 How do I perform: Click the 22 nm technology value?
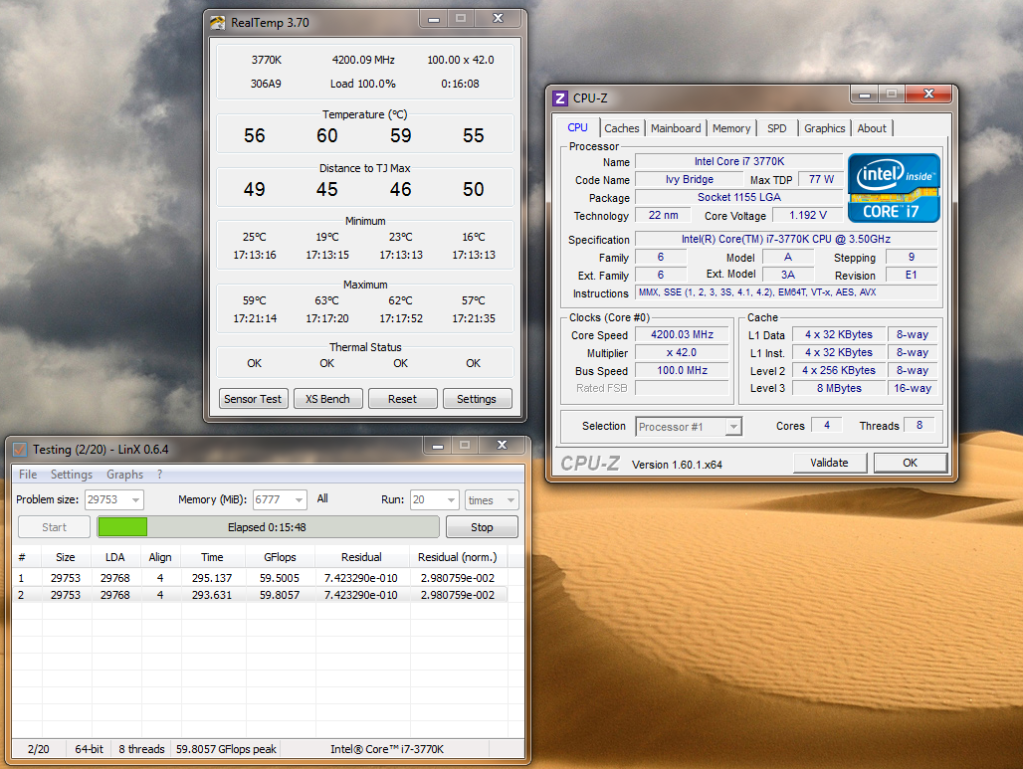663,215
